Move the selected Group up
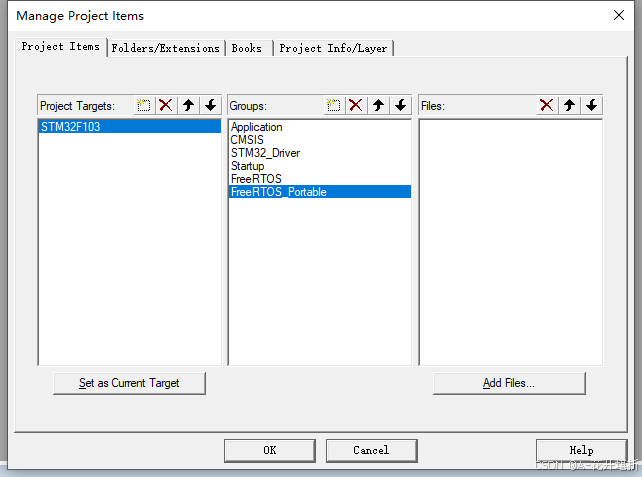The width and height of the screenshot is (642, 477). pyautogui.click(x=378, y=105)
